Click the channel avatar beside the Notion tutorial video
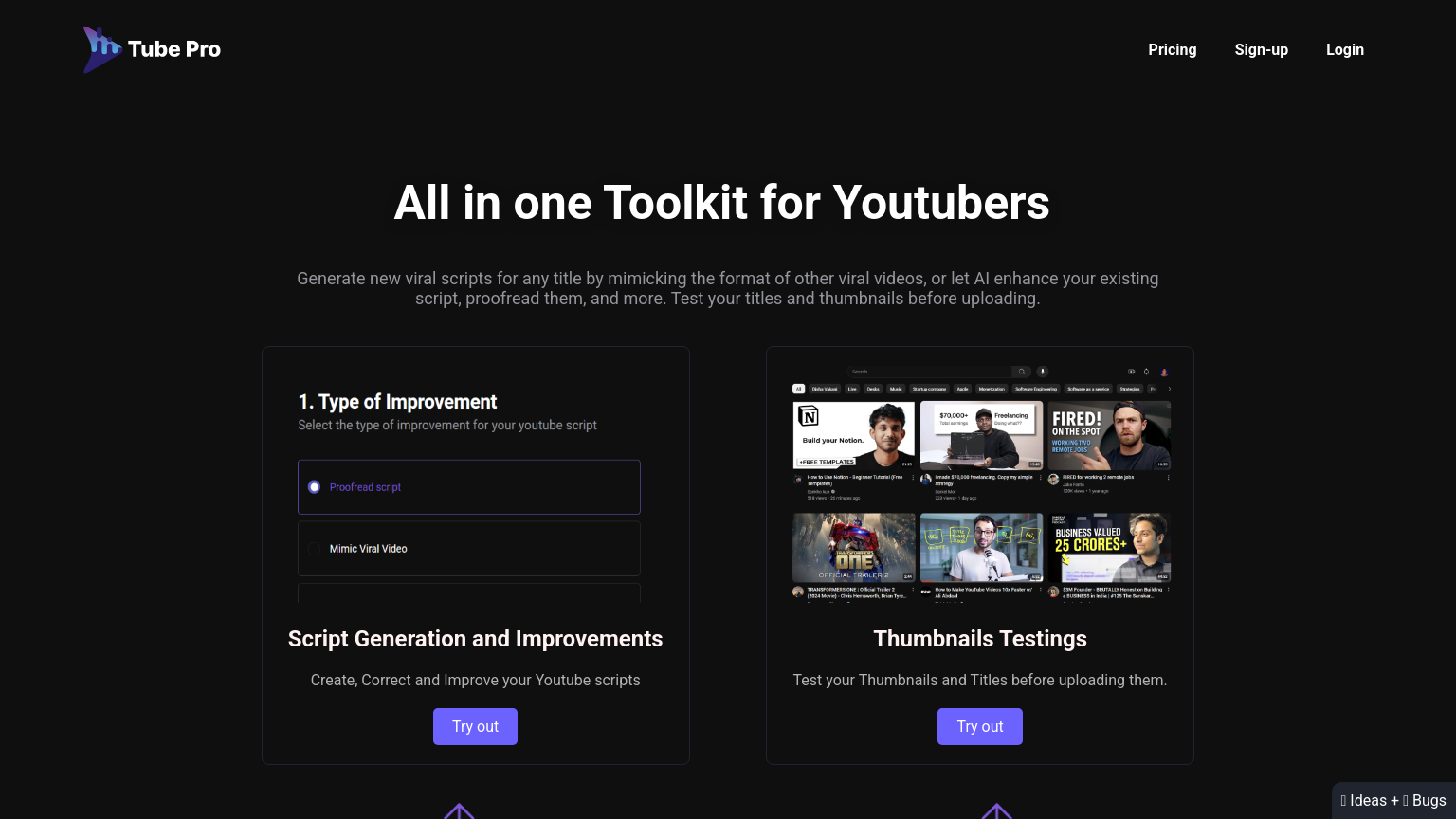 [x=796, y=481]
